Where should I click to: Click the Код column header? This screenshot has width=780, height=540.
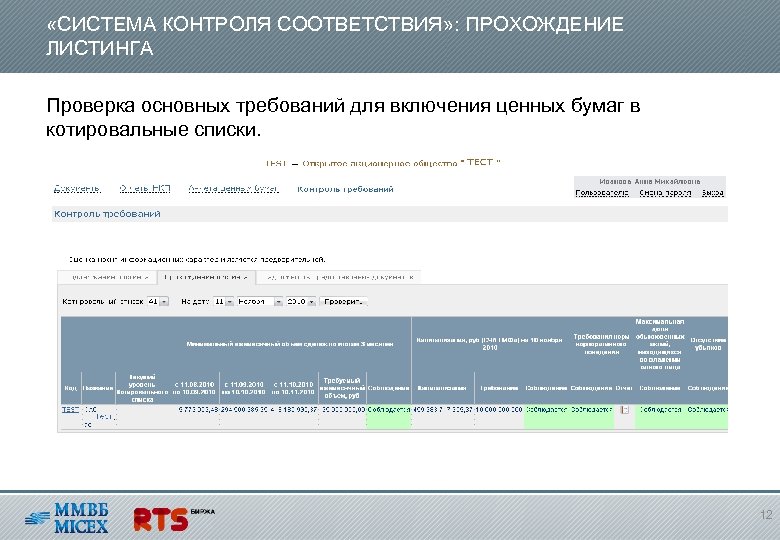coord(71,388)
